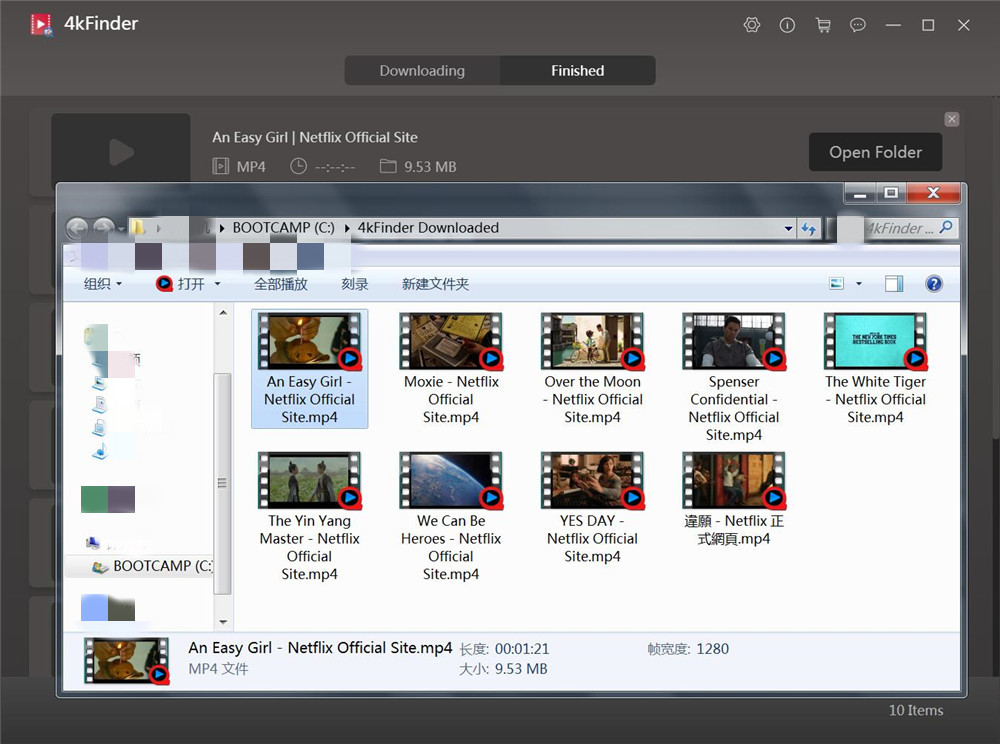
Task: Open the address bar history dropdown
Action: click(x=789, y=228)
